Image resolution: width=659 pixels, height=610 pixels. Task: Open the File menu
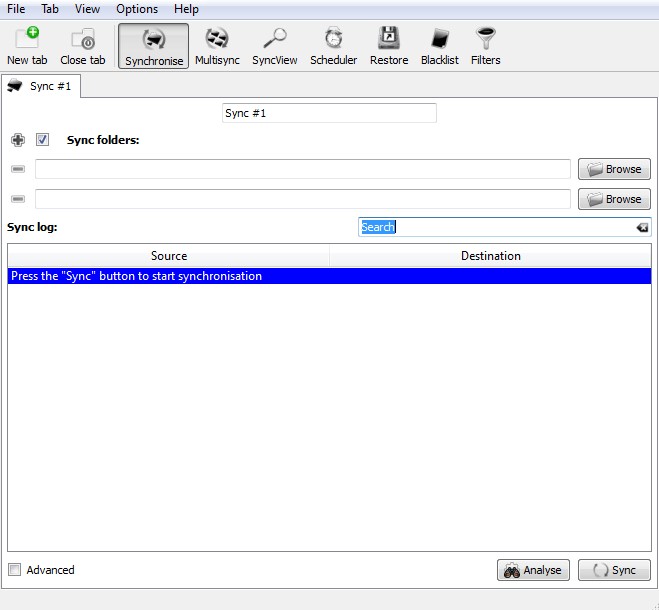pyautogui.click(x=16, y=9)
